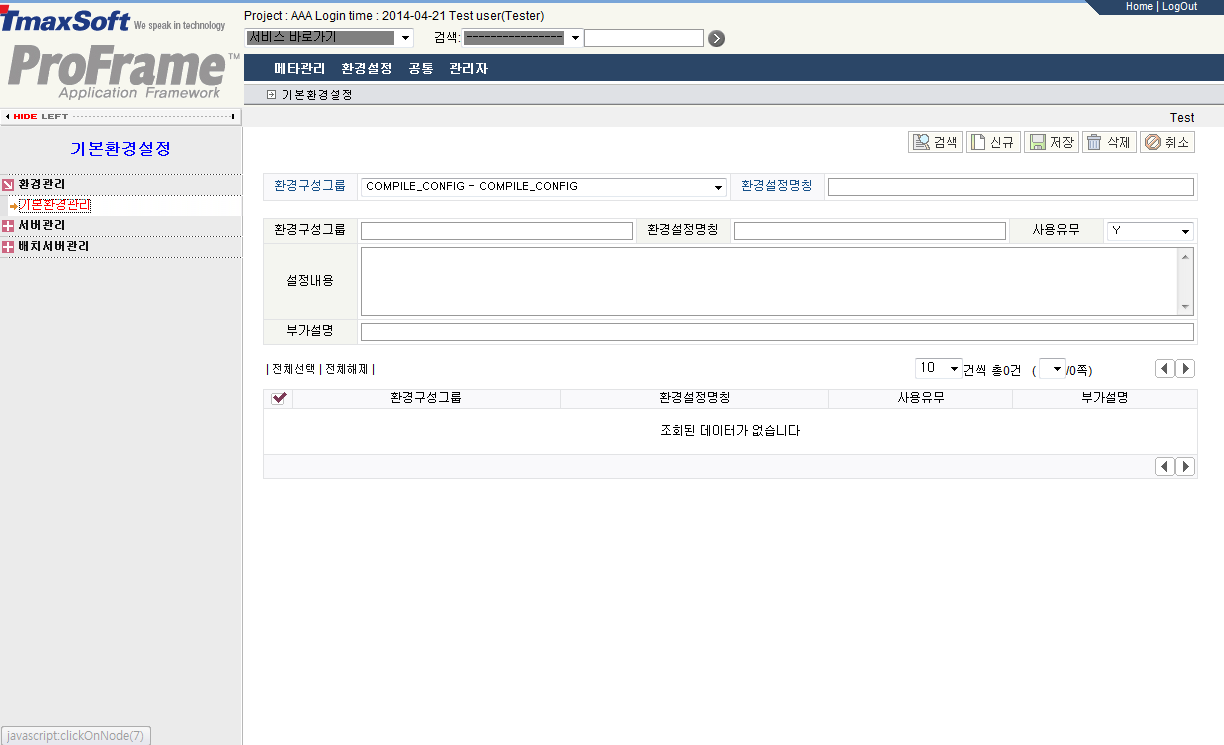The image size is (1224, 745).
Task: Open the 서비스 바로가기 dropdown
Action: 329,38
